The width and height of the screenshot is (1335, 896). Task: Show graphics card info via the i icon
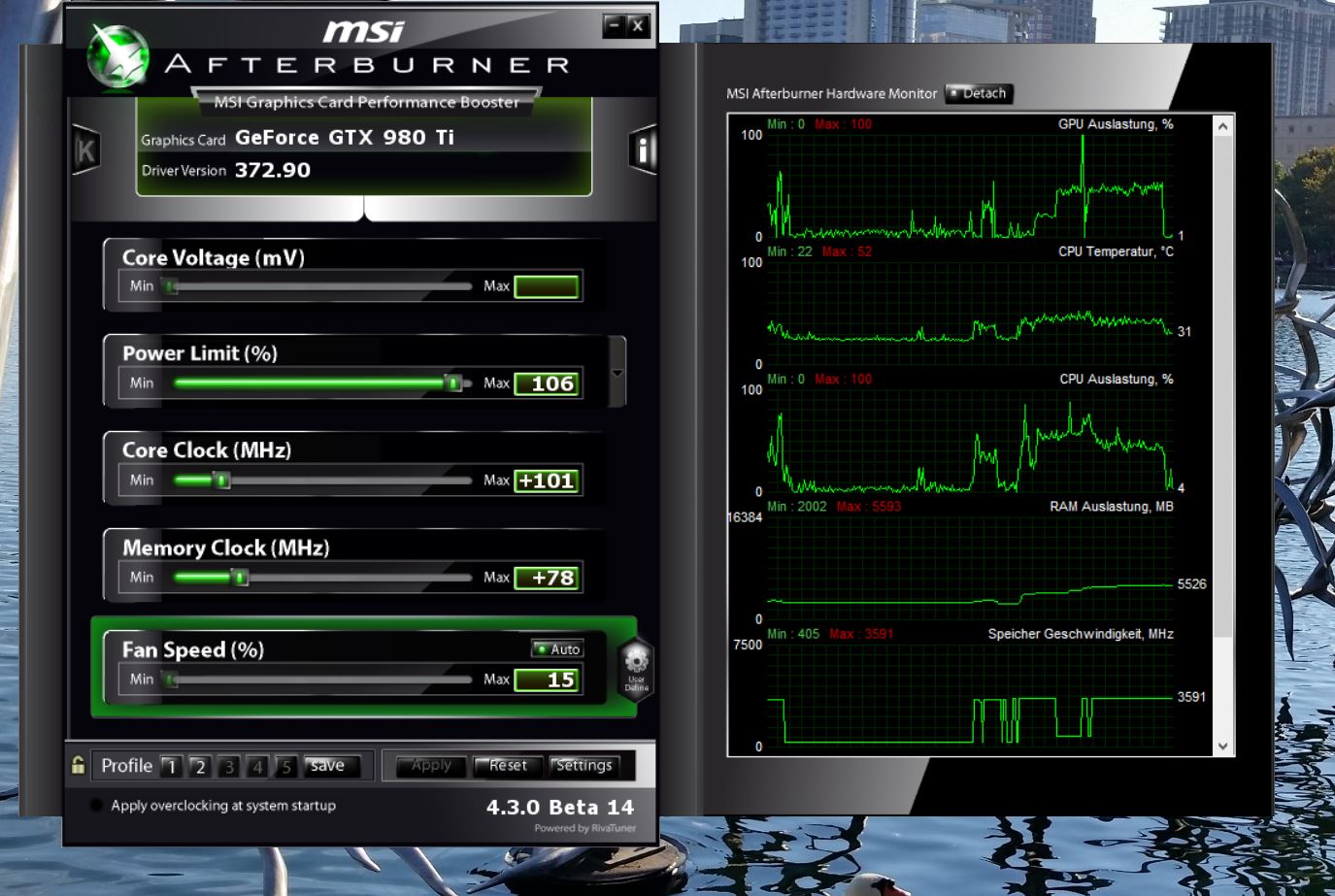(643, 149)
